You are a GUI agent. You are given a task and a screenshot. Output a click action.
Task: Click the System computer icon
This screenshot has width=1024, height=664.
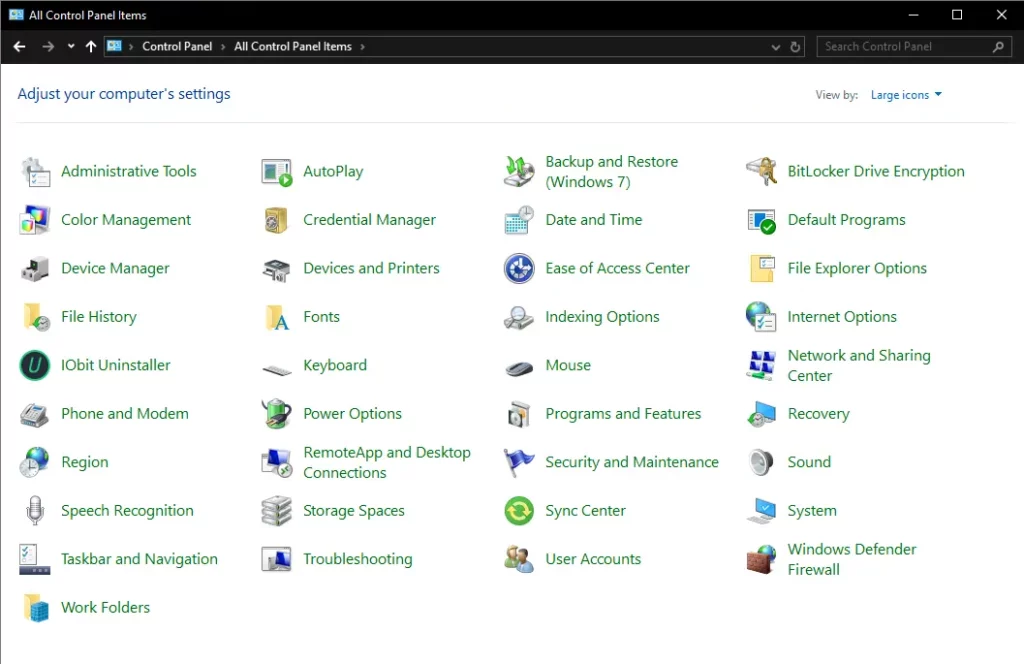click(x=761, y=511)
